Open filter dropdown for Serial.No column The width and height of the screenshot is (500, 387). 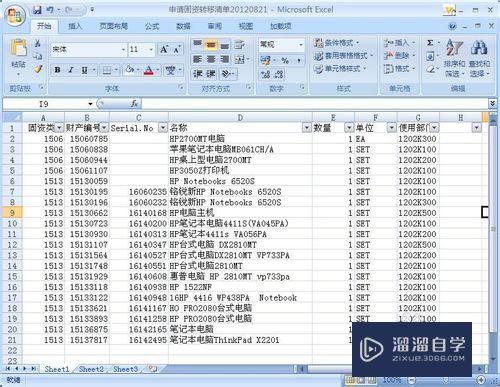coord(163,128)
